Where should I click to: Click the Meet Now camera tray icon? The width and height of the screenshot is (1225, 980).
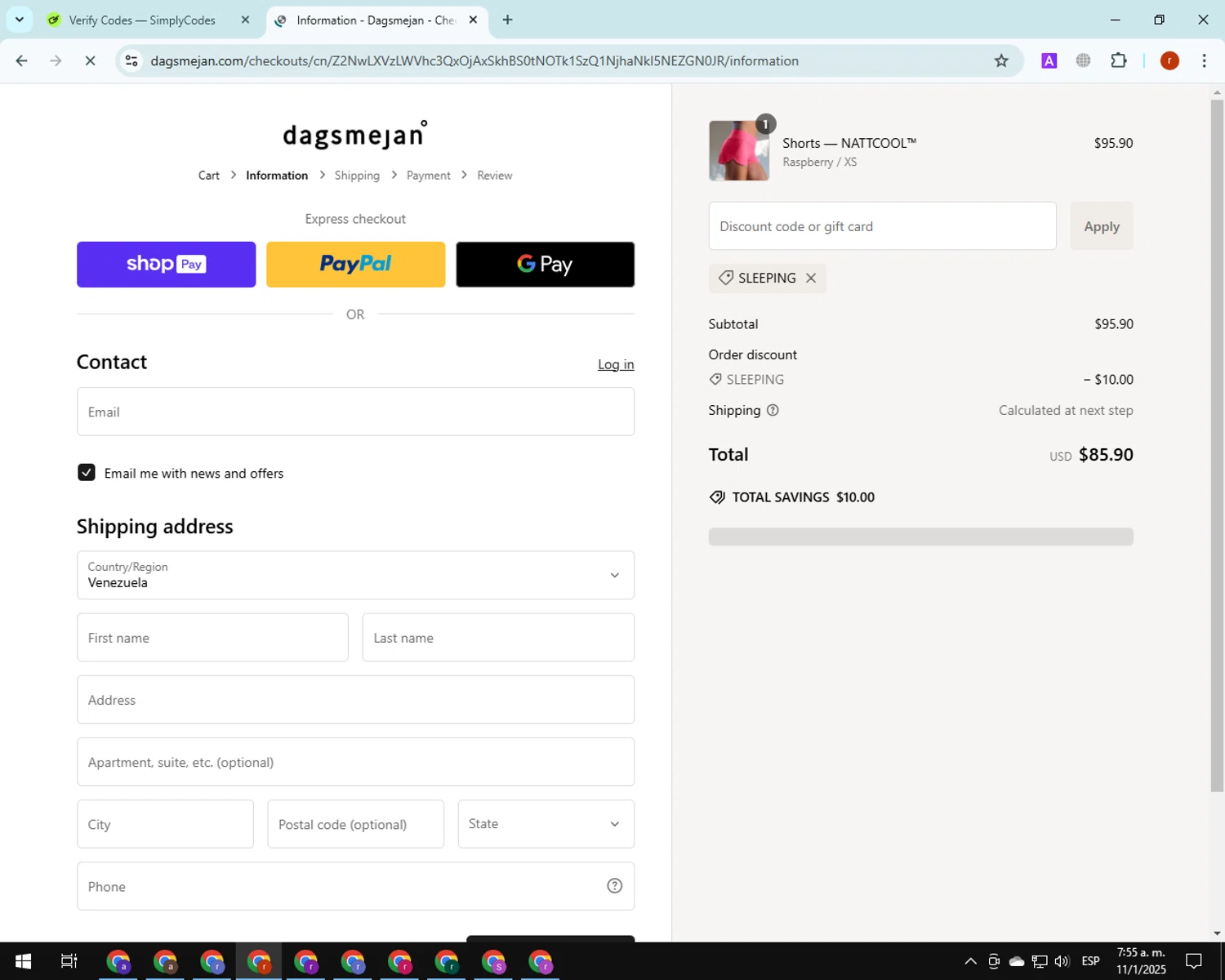click(x=994, y=961)
